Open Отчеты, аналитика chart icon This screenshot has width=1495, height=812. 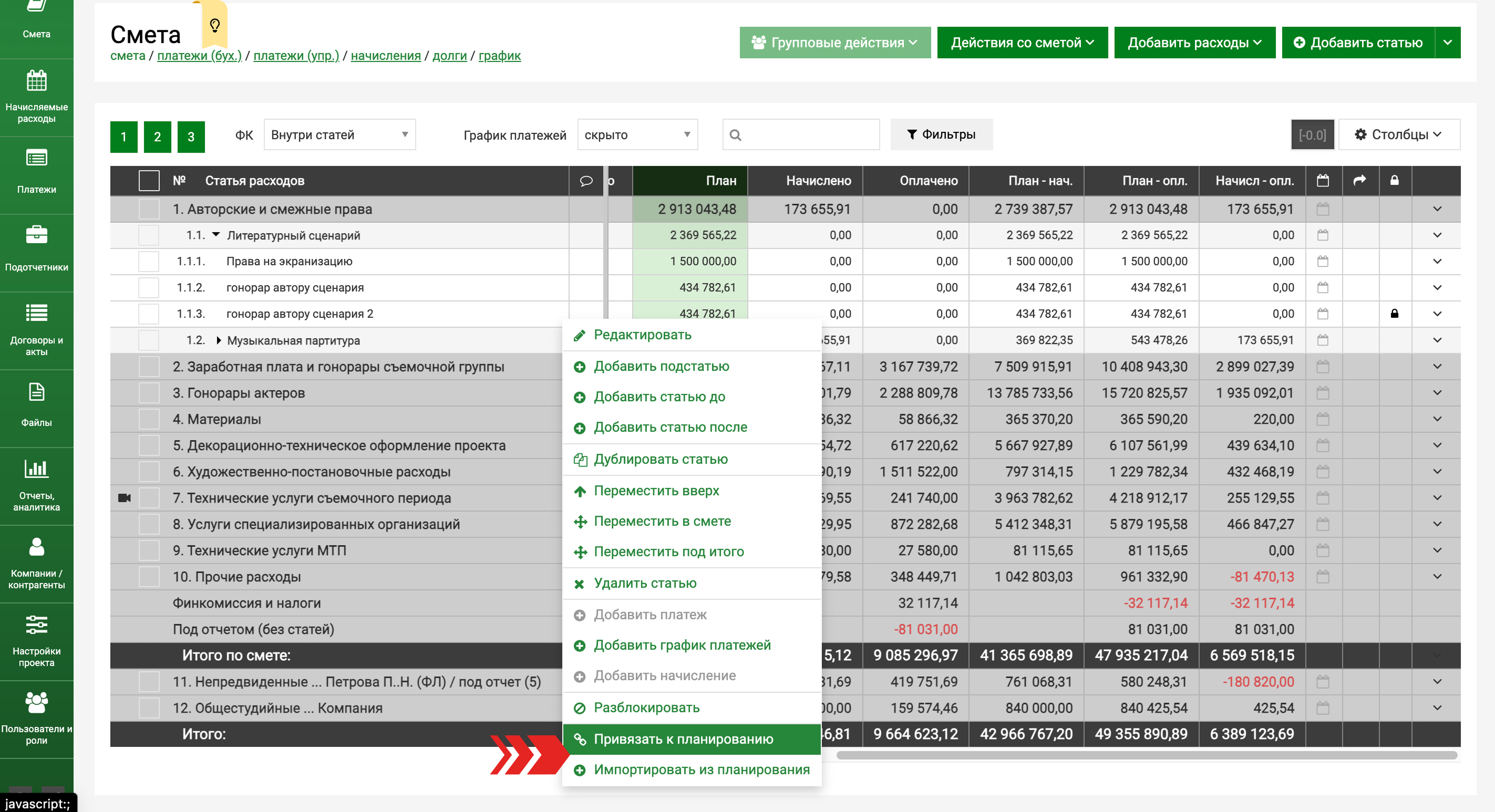tap(37, 468)
